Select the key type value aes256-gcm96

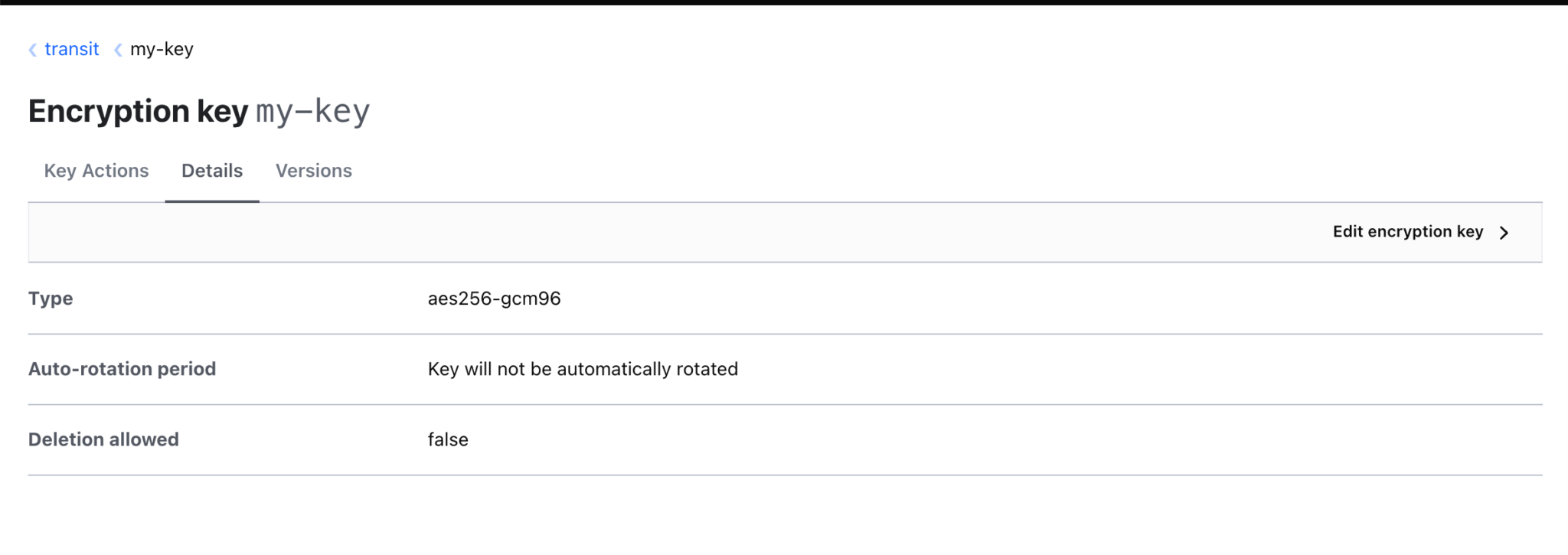[494, 298]
